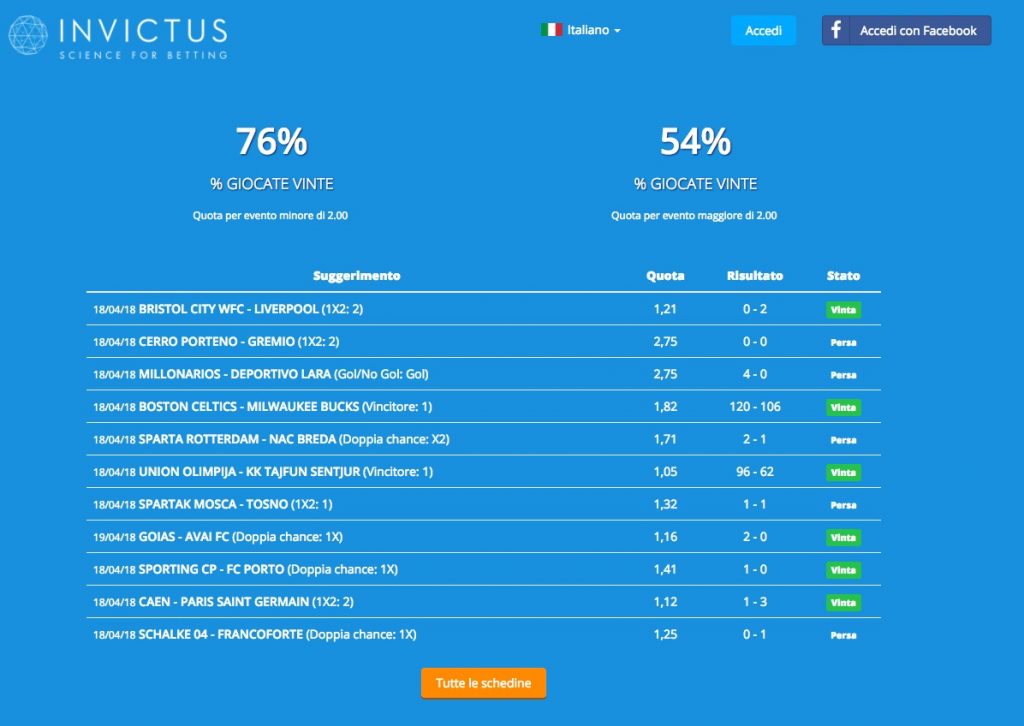Click the Stato column header
The image size is (1024, 726).
coord(843,276)
